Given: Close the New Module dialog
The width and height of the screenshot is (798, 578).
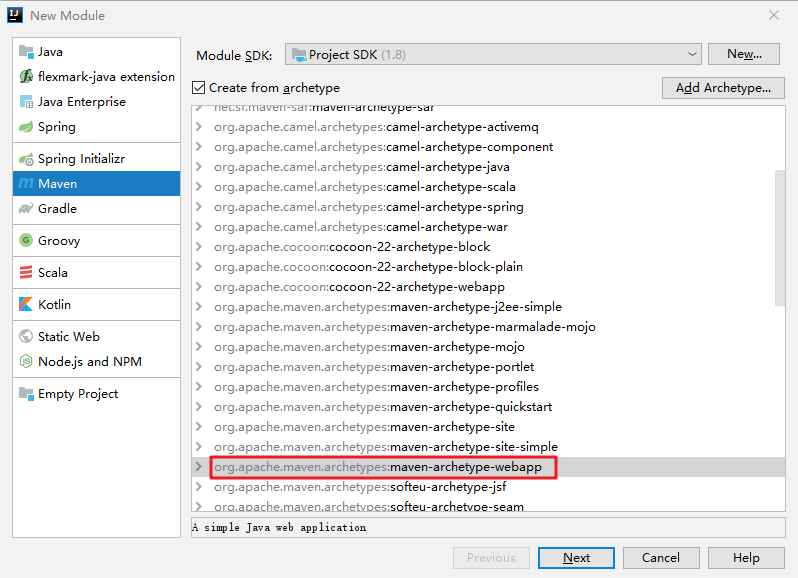Looking at the screenshot, I should 774,15.
